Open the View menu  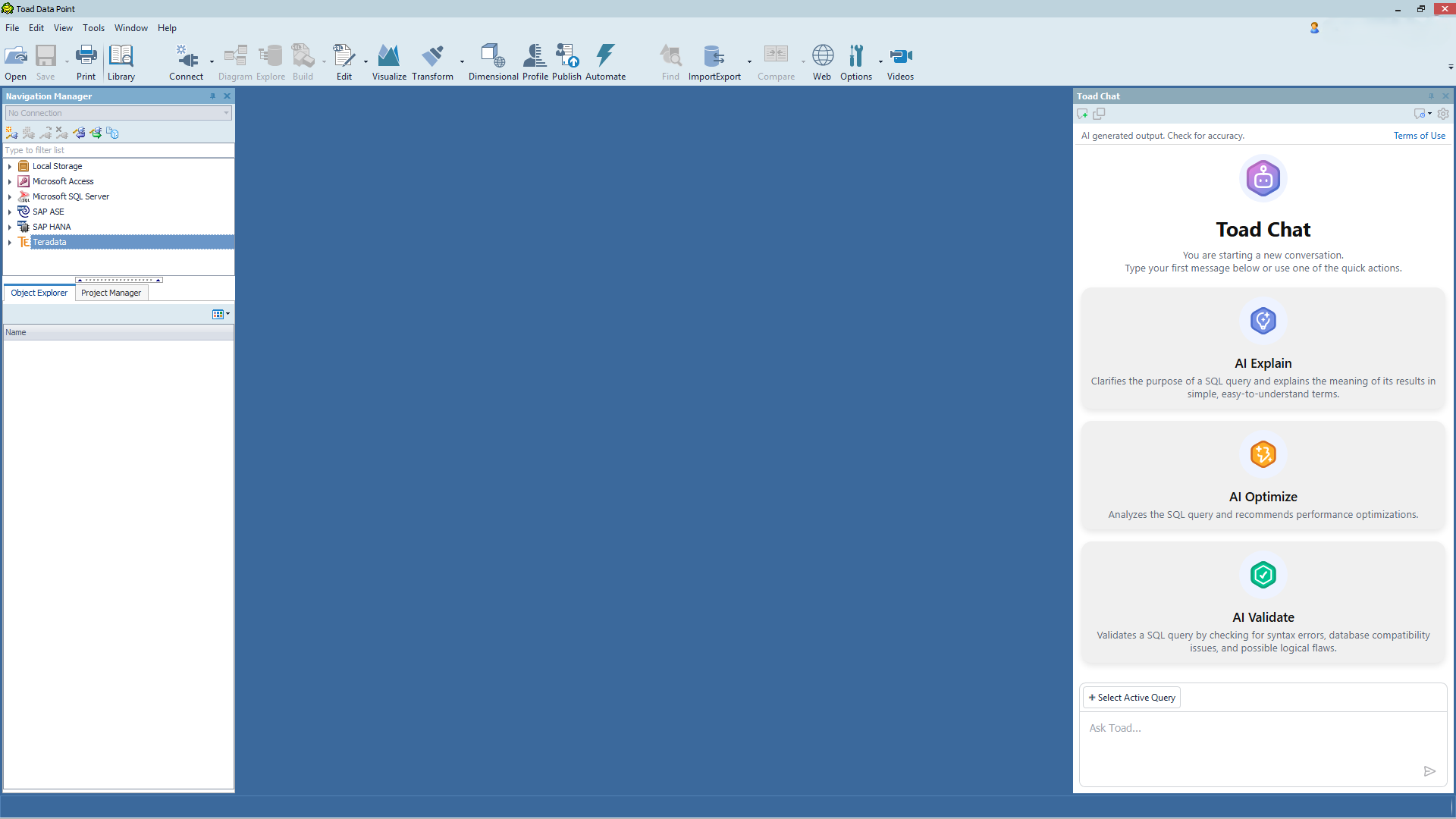63,28
